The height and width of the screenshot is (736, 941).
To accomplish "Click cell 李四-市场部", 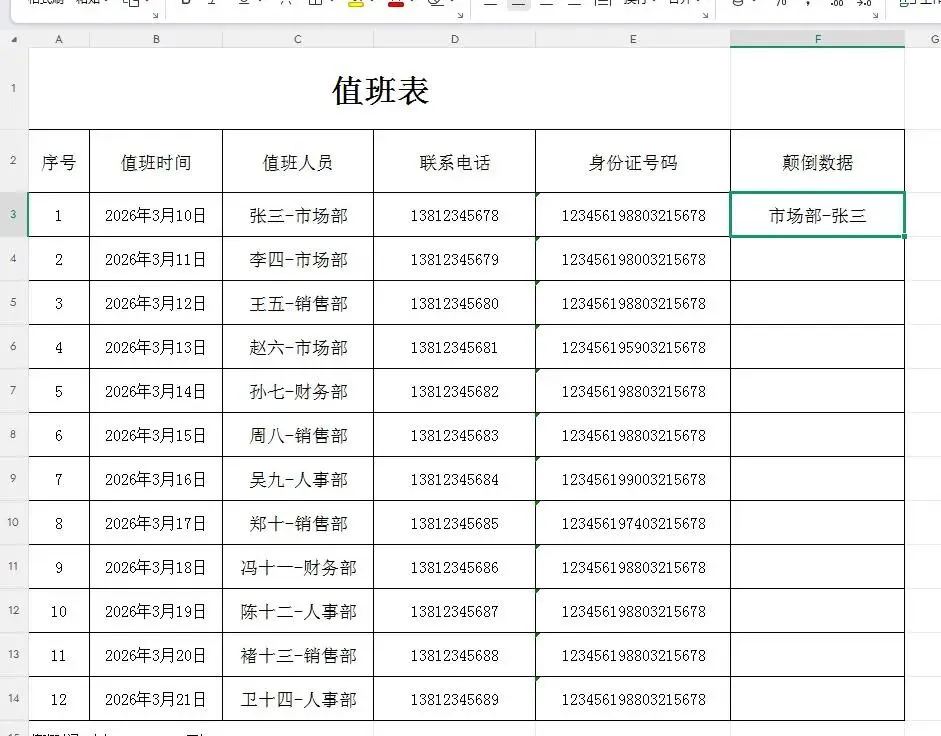I will 298,259.
